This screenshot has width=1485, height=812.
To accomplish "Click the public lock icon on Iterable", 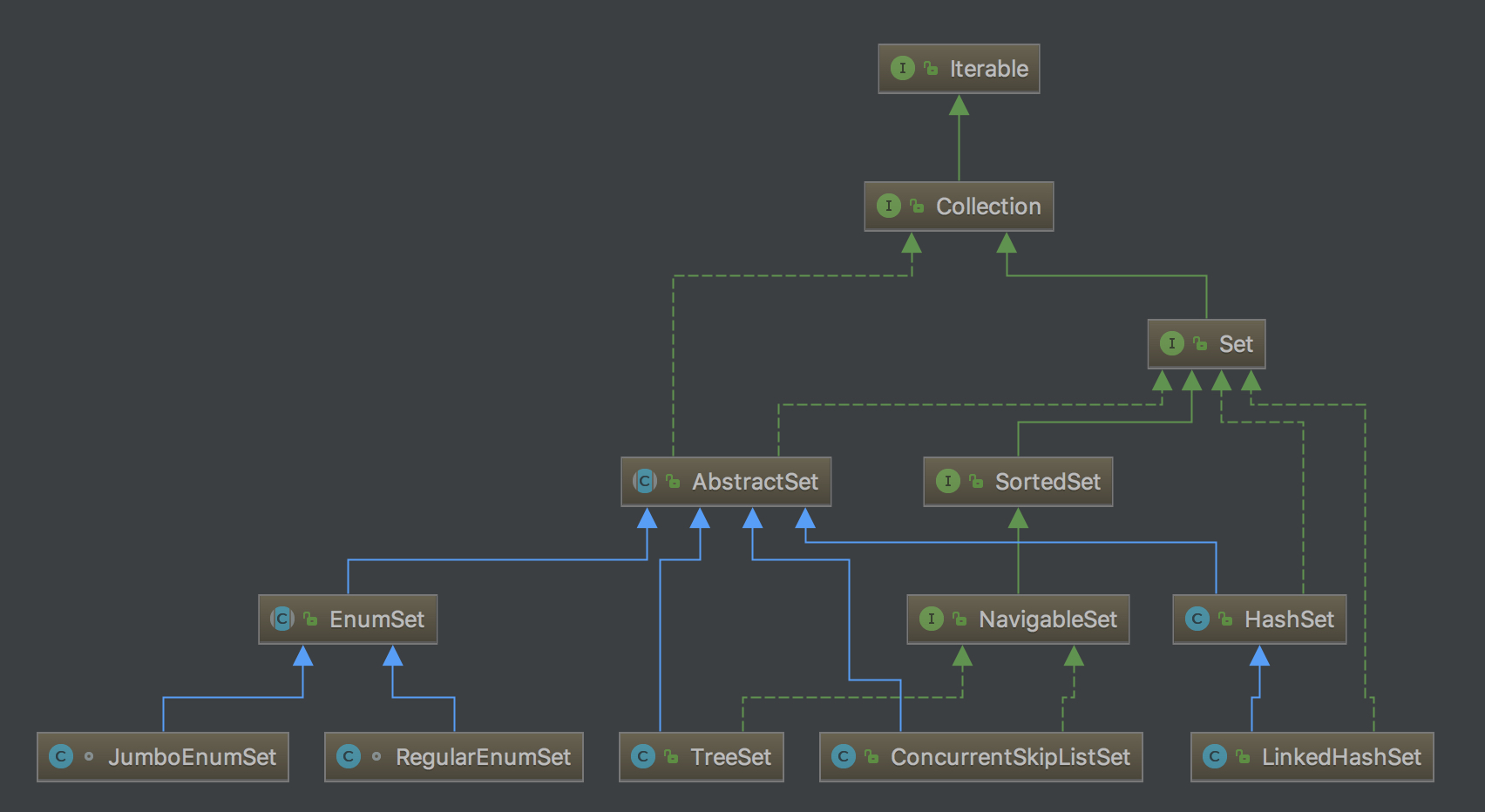I will (931, 68).
